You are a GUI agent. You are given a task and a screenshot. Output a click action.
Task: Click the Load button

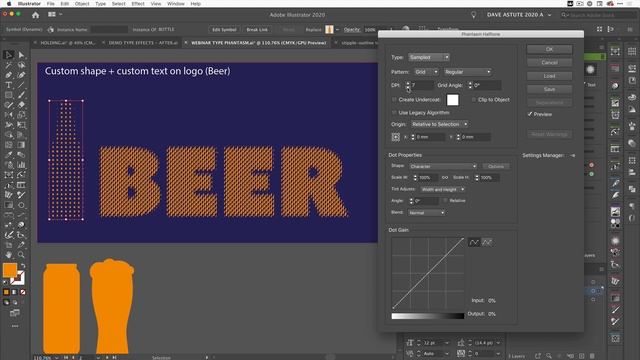549,76
